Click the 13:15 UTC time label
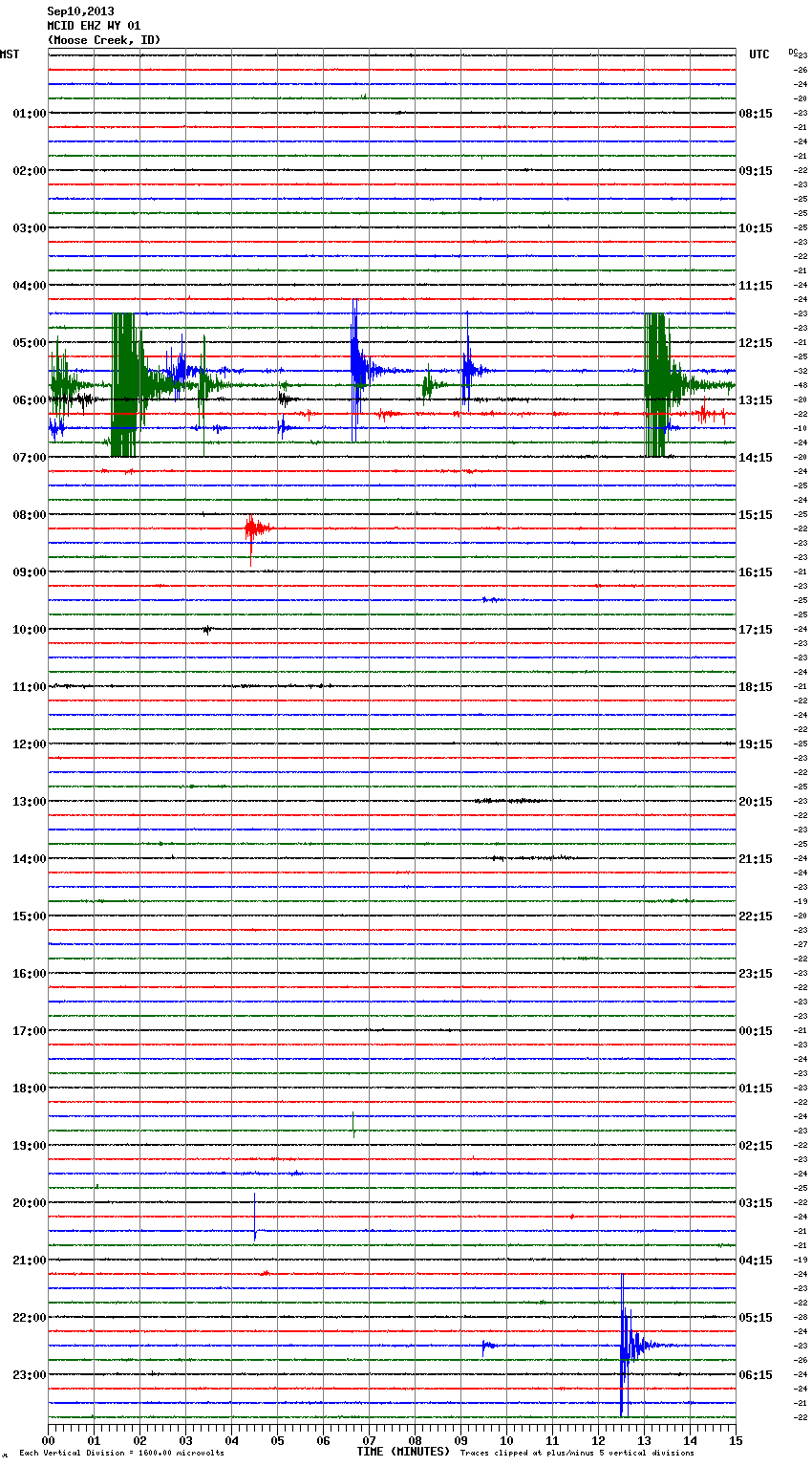The height and width of the screenshot is (1466, 812). click(756, 399)
